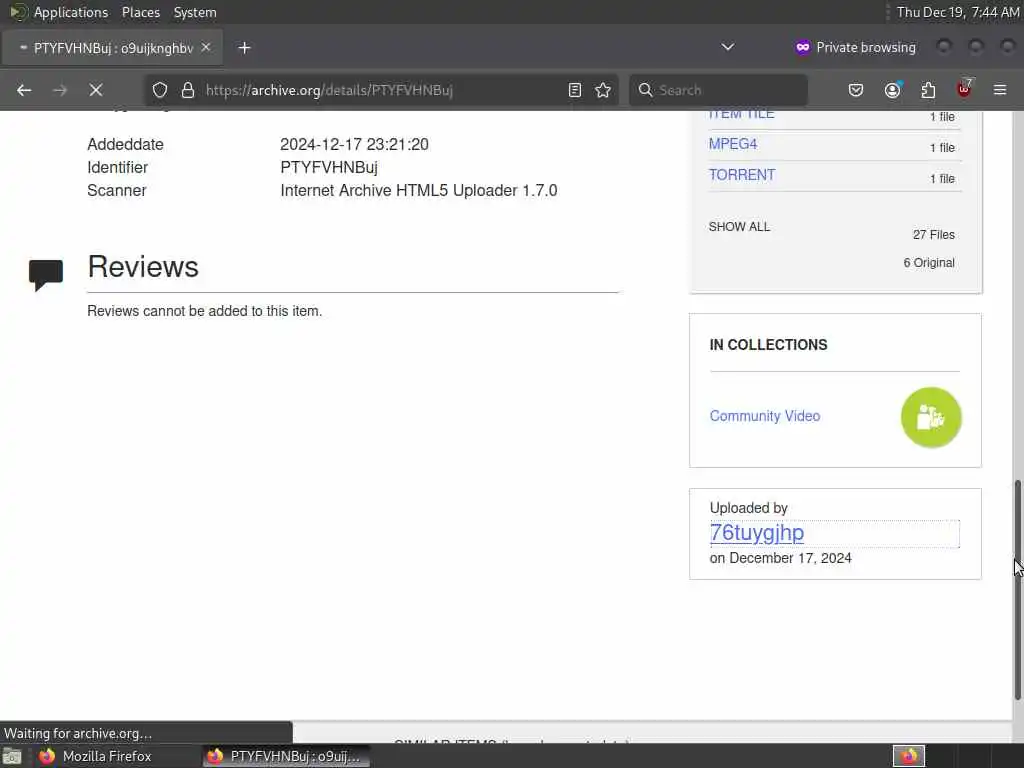Open the ITEM TILE download link
This screenshot has height=768, width=1024.
742,114
